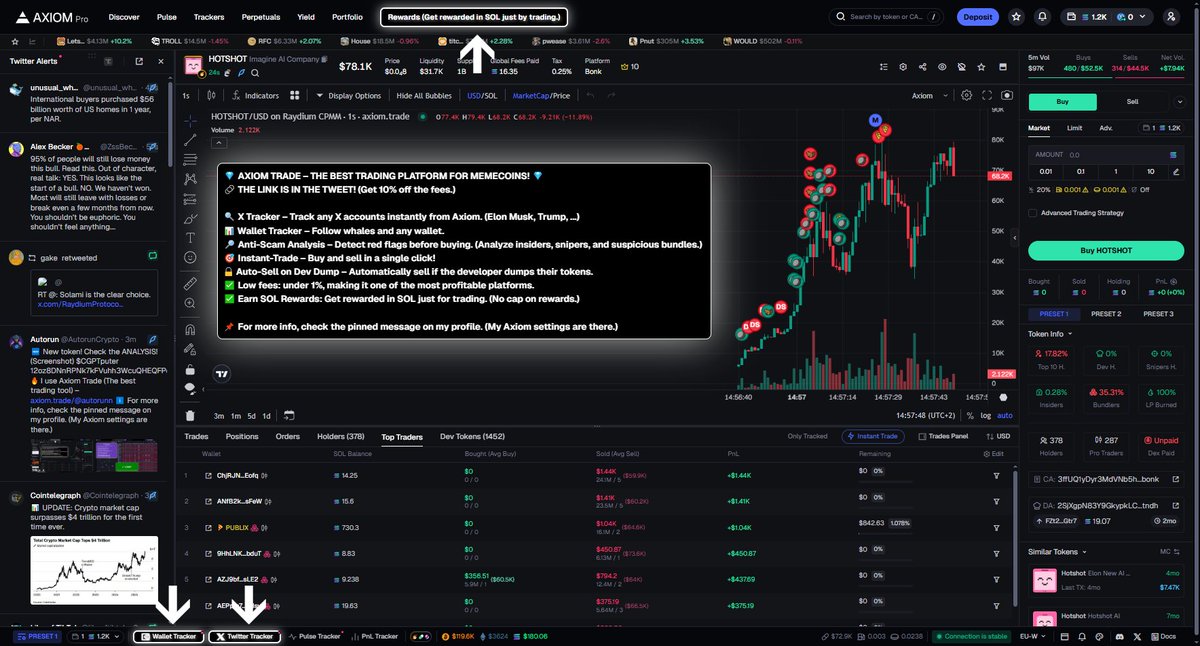Open Pulse Tracker in bottom bar

click(x=315, y=636)
